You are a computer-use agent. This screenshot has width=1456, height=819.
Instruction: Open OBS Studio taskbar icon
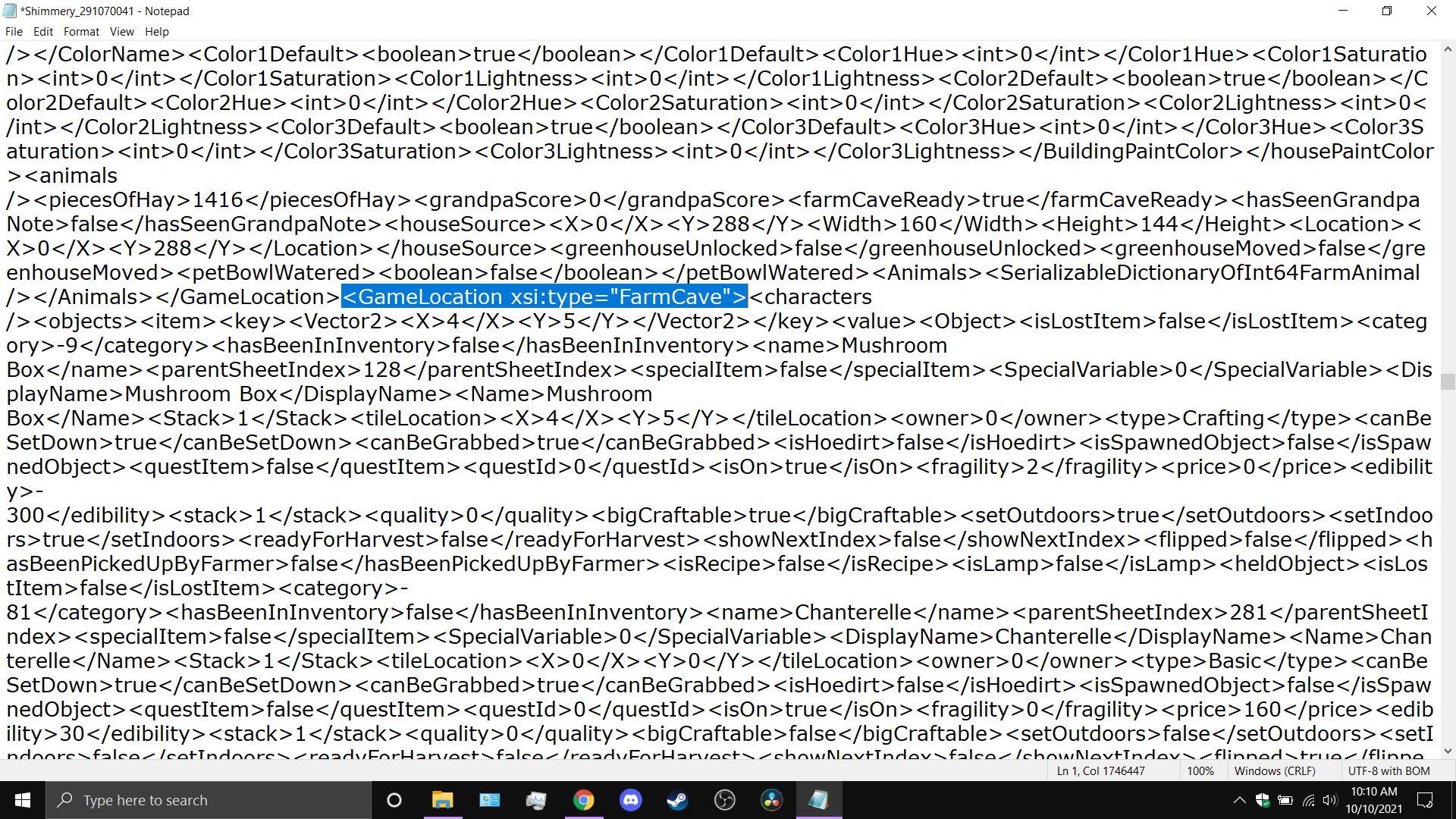[x=724, y=800]
